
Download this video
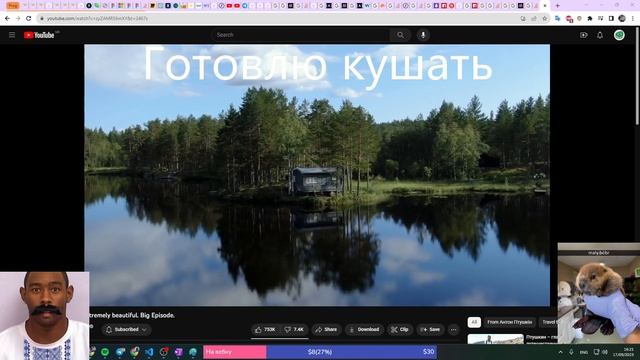(x=364, y=329)
